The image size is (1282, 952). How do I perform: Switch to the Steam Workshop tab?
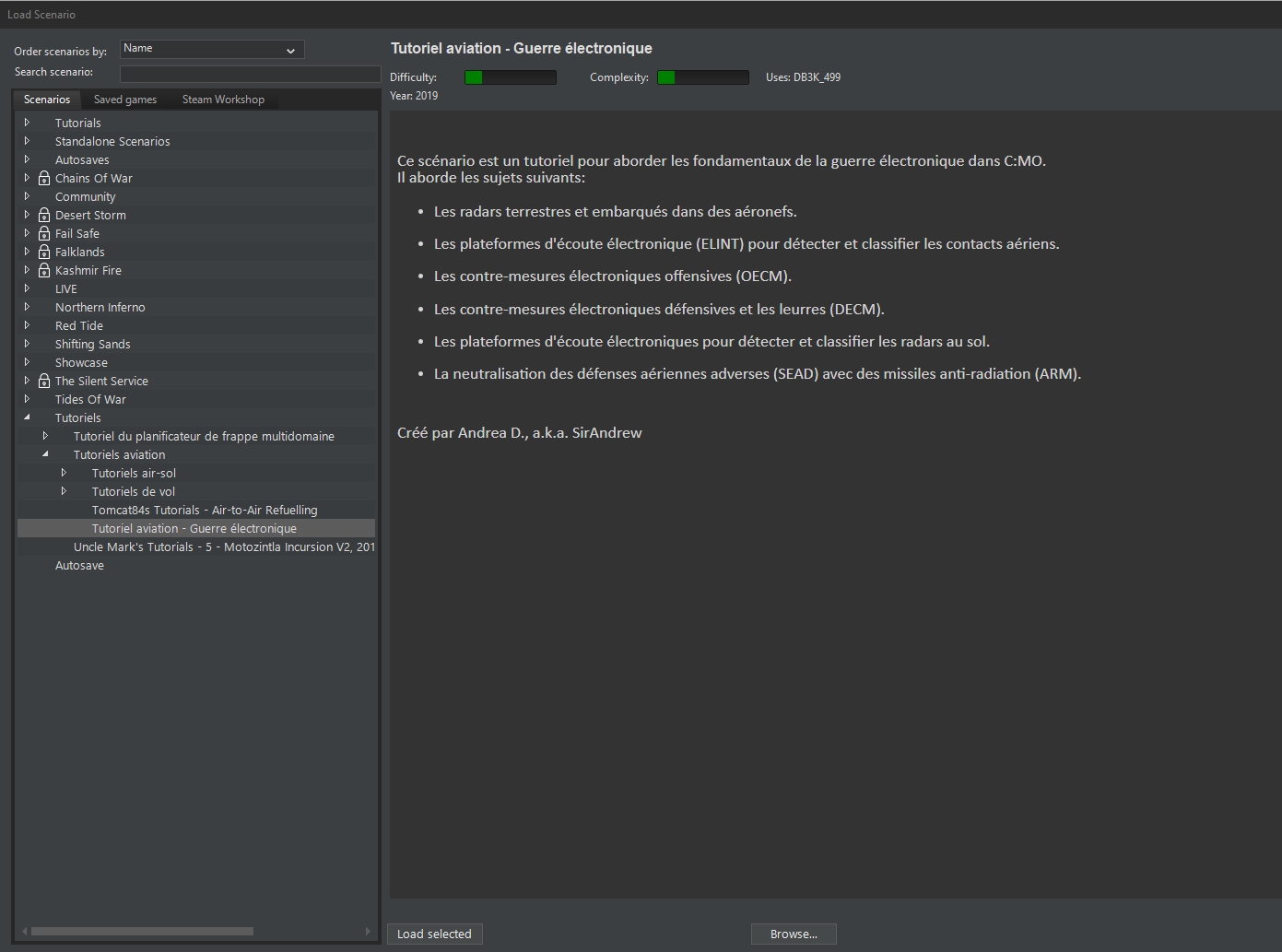(223, 100)
